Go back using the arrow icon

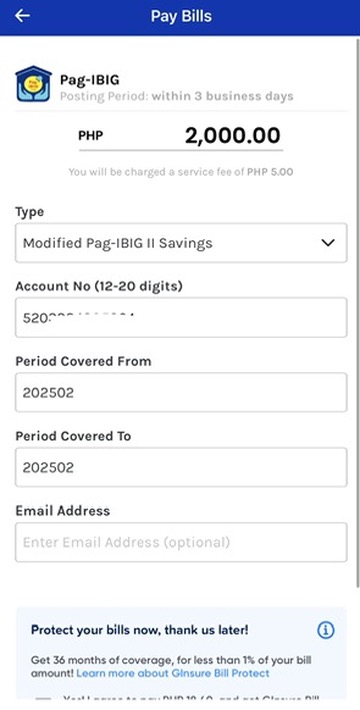coord(22,16)
